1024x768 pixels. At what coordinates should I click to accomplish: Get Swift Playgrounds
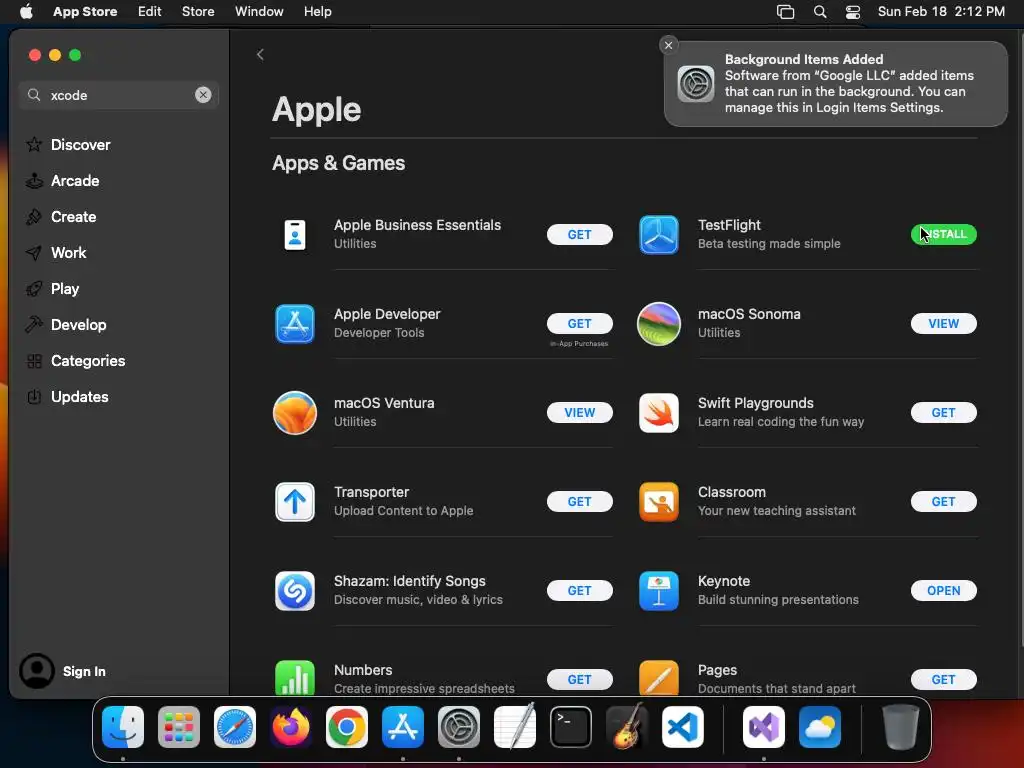943,413
